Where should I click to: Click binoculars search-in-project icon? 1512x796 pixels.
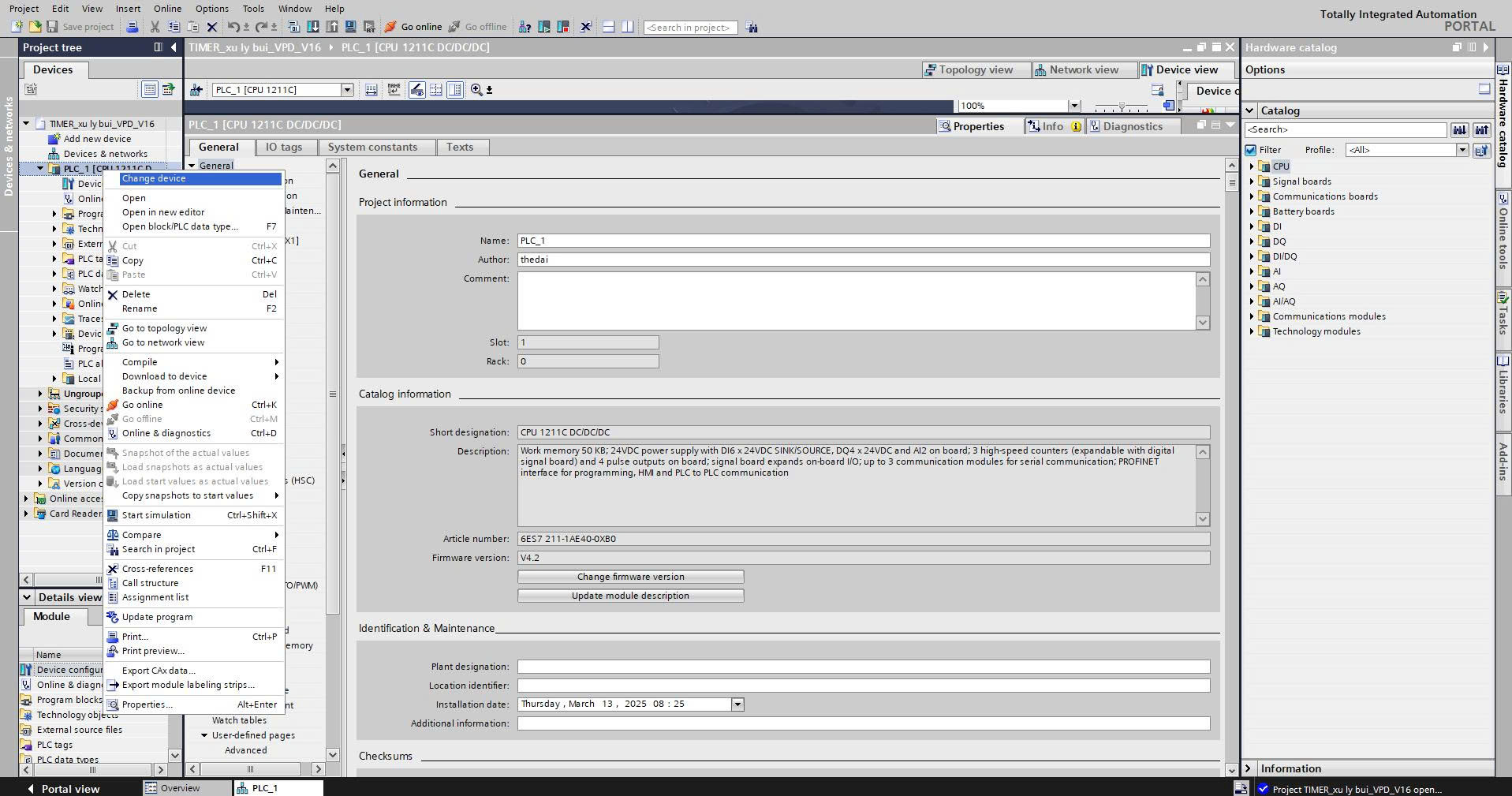point(752,27)
